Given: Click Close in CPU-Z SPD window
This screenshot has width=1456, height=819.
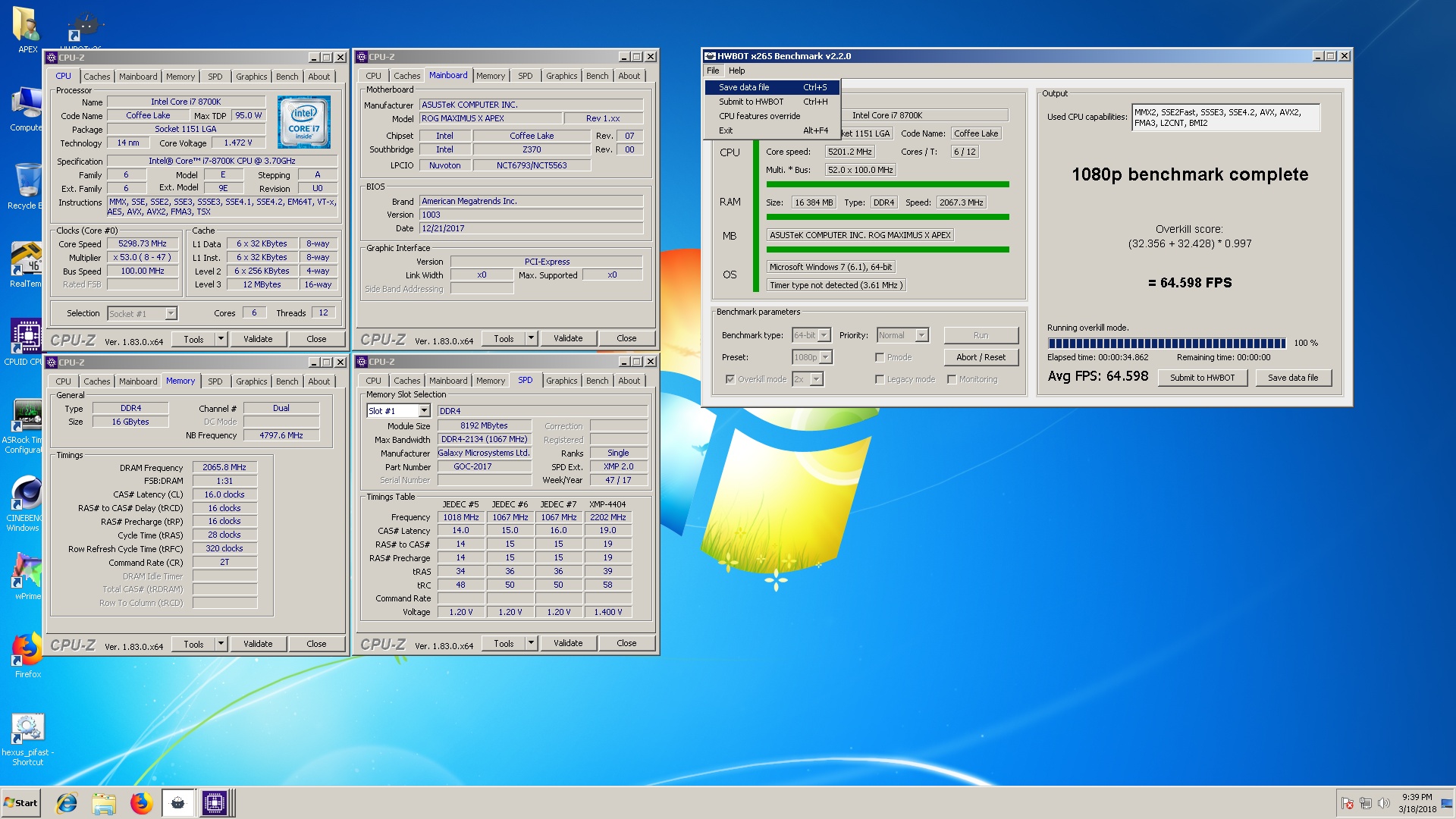Looking at the screenshot, I should point(626,643).
